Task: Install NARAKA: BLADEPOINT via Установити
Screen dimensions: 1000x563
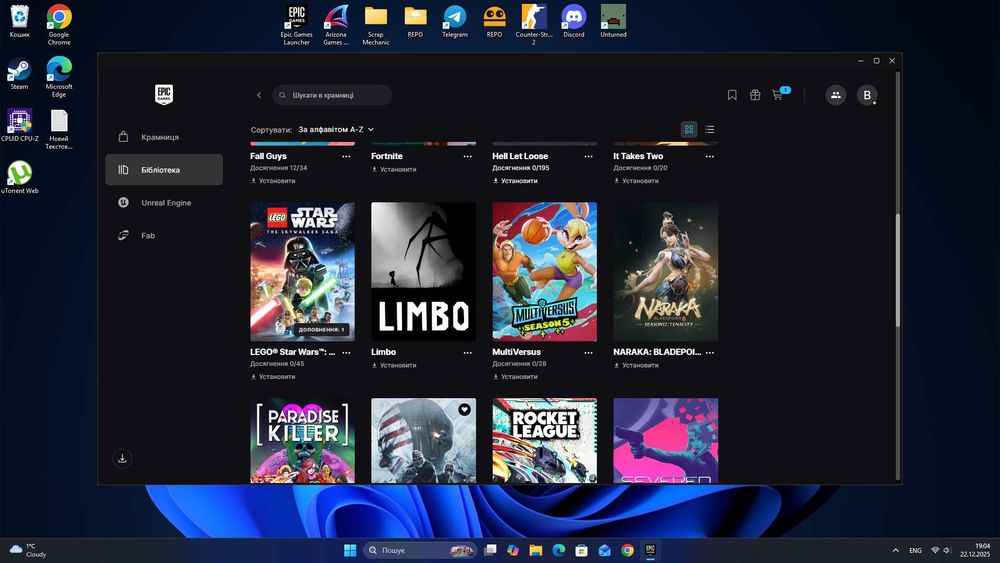Action: [x=636, y=365]
